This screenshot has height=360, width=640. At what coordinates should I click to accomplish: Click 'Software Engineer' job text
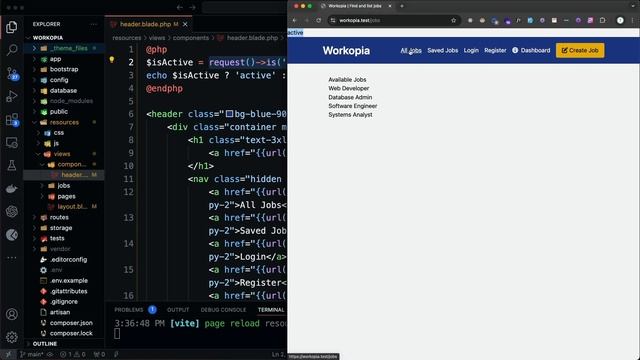(x=353, y=106)
